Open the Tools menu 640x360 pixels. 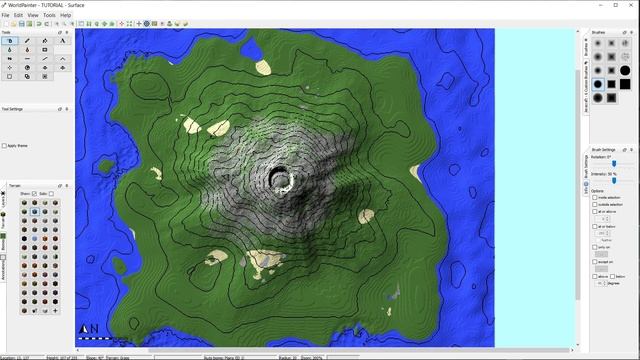point(49,15)
